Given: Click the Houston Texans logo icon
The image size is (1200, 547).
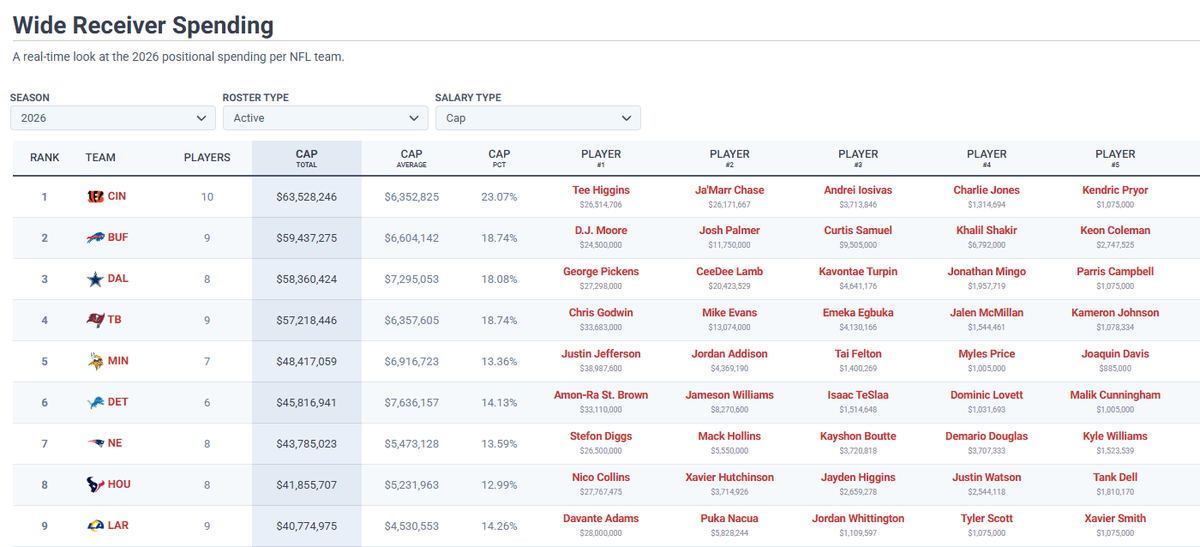Looking at the screenshot, I should tap(95, 484).
